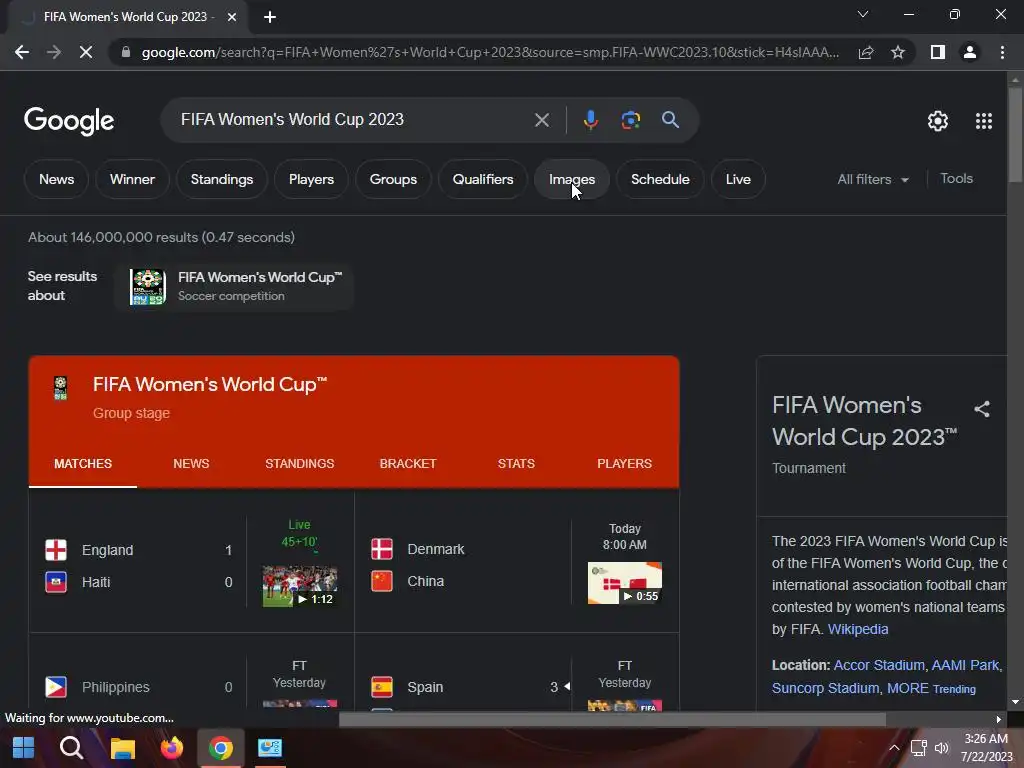Screen dimensions: 1024x768
Task: Filter results by News
Action: tap(56, 179)
